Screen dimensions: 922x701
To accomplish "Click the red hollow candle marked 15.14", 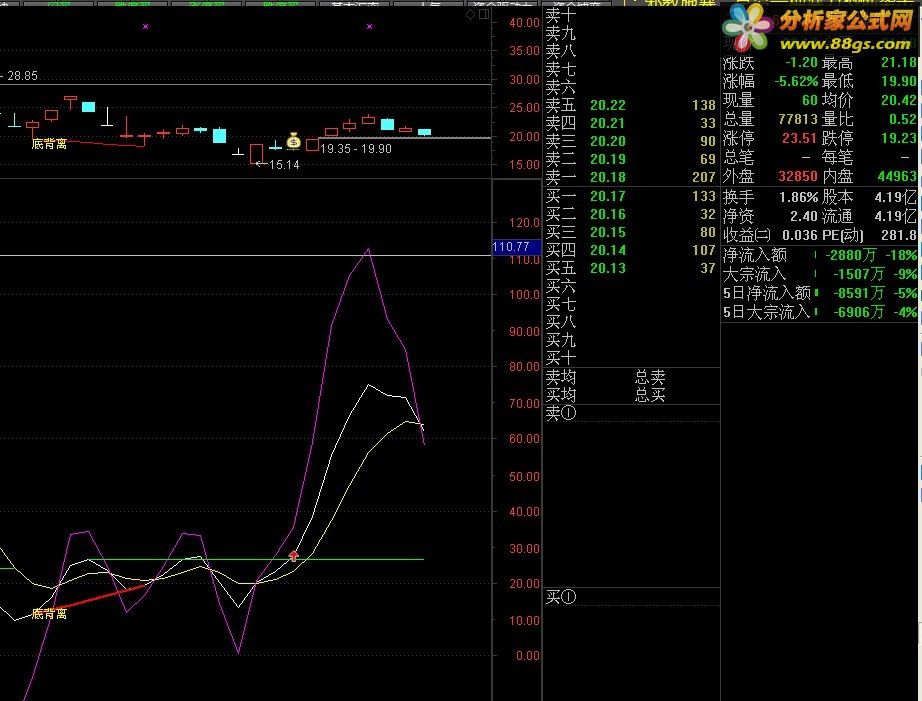I will click(x=256, y=153).
